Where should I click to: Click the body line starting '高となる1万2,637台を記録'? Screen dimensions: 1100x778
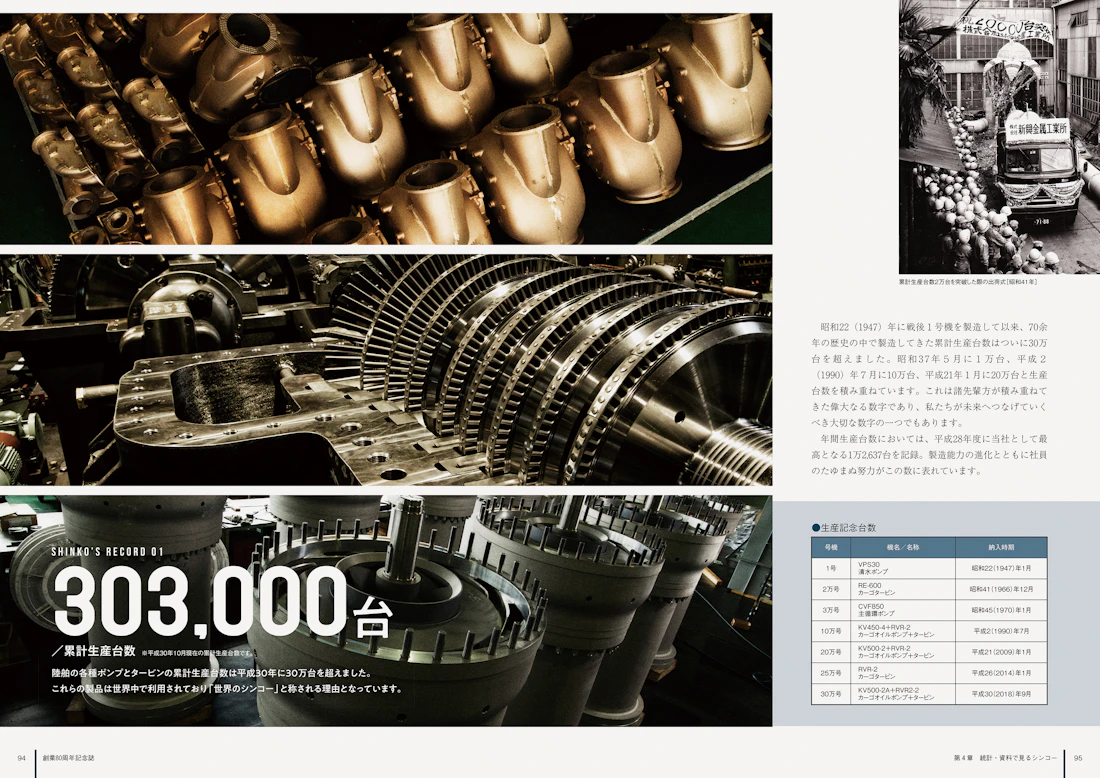930,455
